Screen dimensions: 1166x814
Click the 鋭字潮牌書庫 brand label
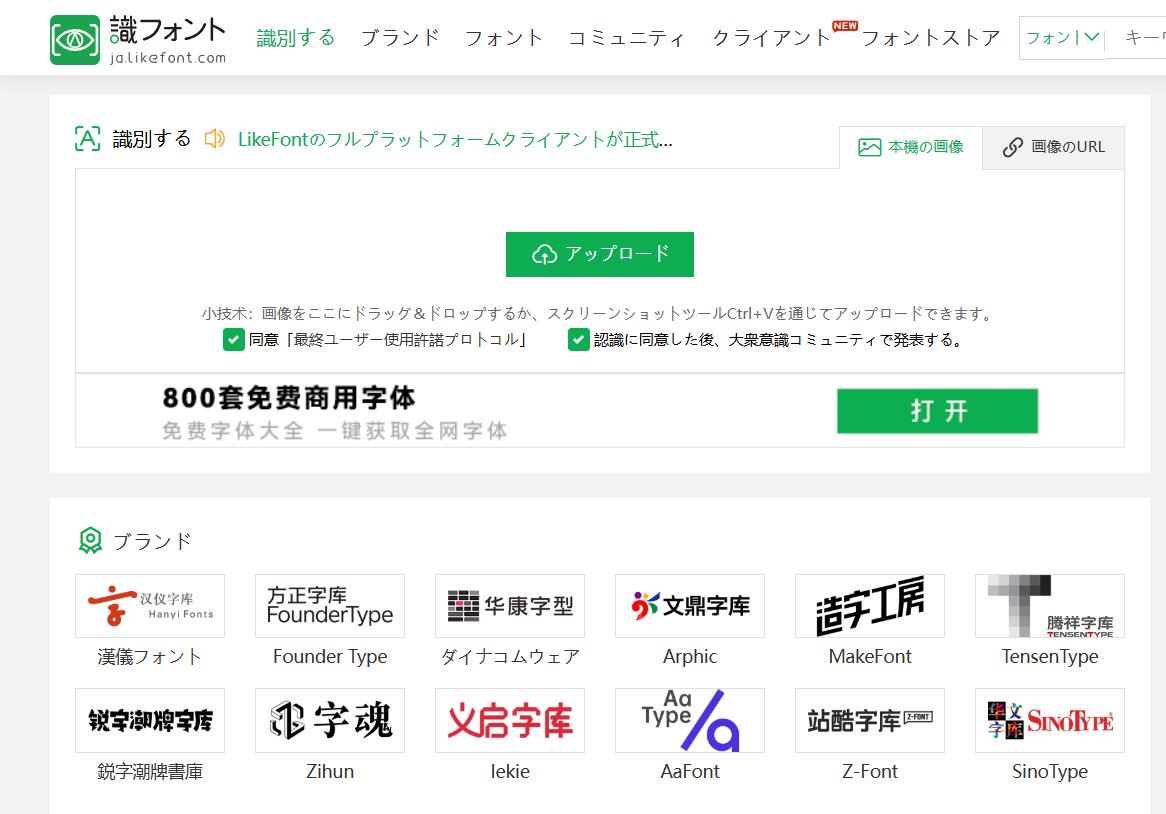pos(150,772)
